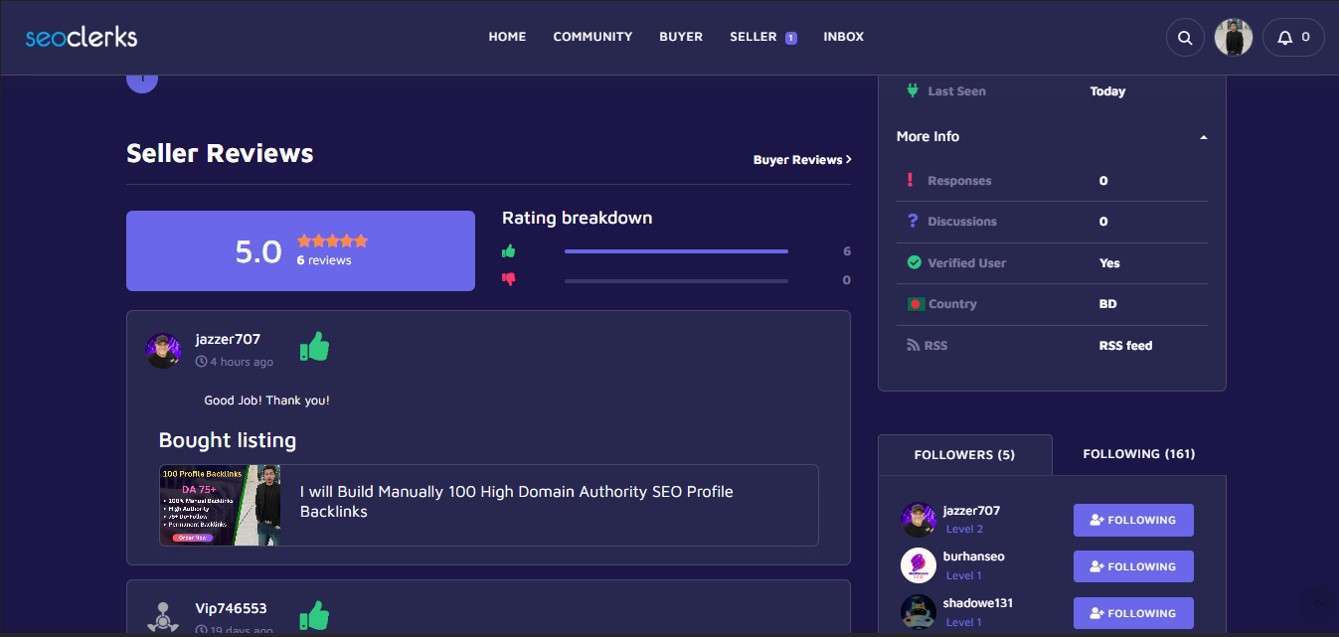Viewport: 1339px width, 637px height.
Task: Open the 100 Profile Backlinks listing thumbnail
Action: point(220,505)
